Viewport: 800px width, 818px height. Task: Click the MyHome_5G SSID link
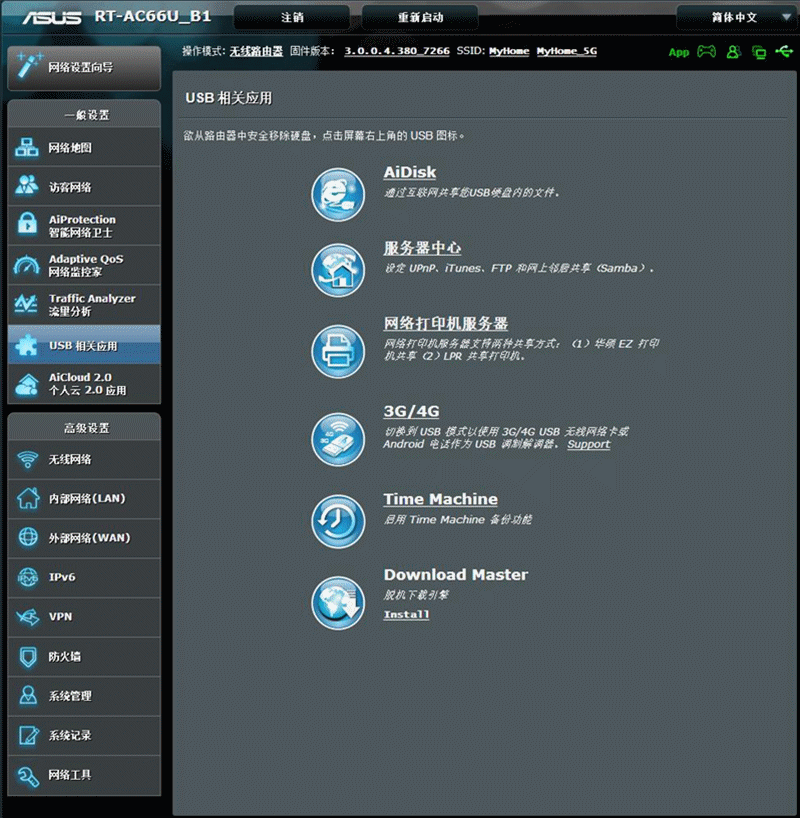(567, 51)
